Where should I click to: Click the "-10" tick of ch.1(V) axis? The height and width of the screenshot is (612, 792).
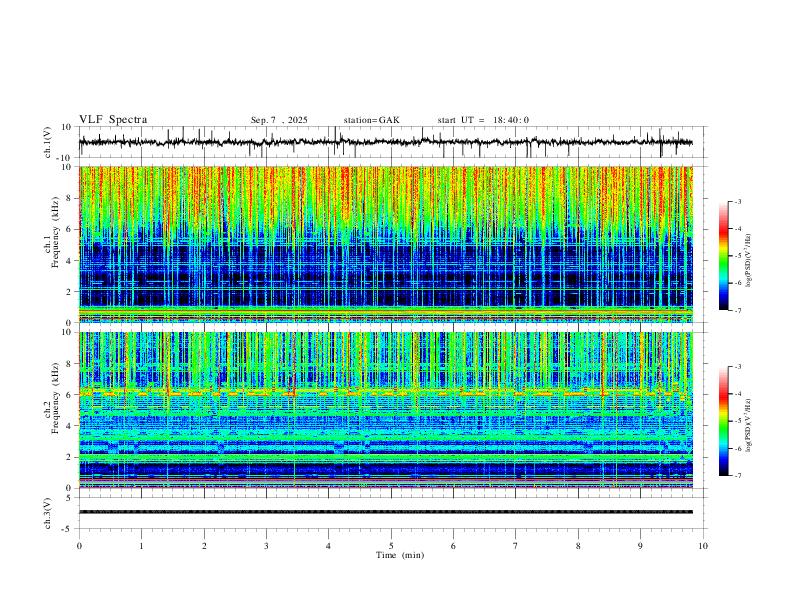65,158
